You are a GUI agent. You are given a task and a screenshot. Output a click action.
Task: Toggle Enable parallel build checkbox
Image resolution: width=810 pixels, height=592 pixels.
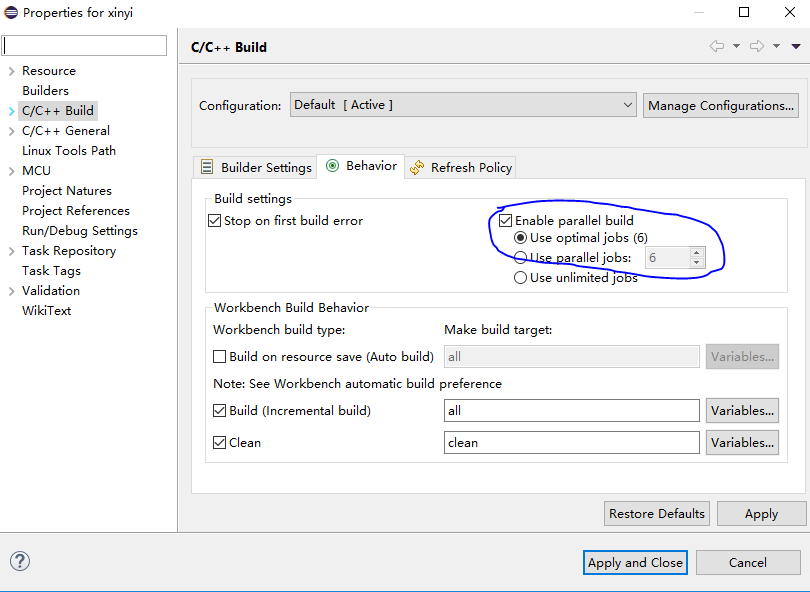505,221
